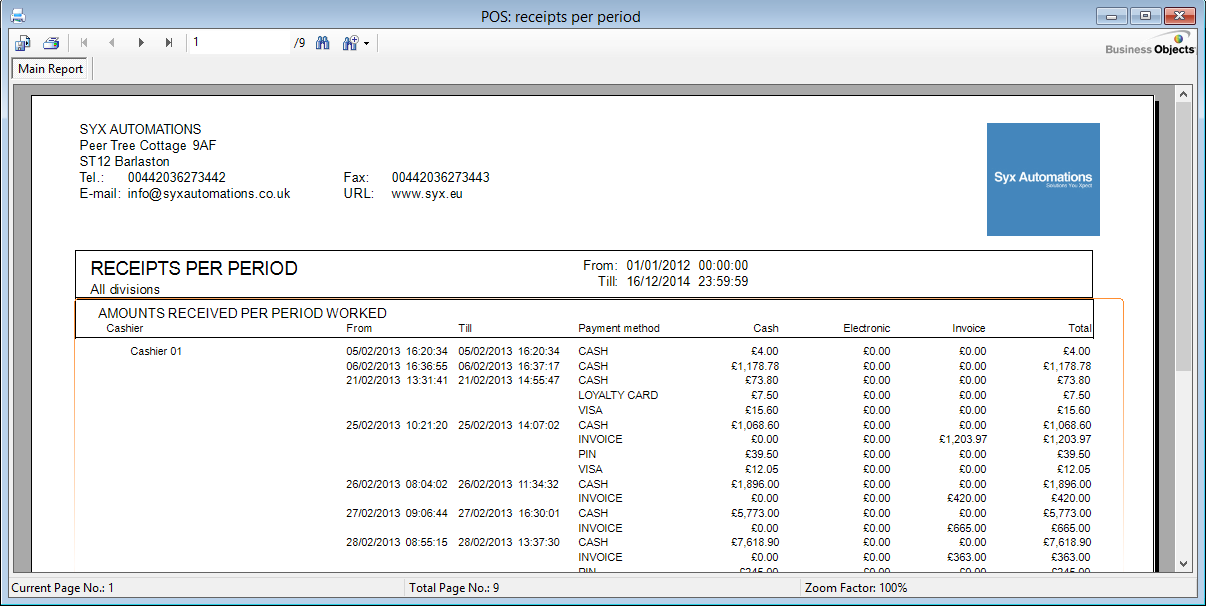Screen dimensions: 1206x606
Task: Go to the previous page
Action: 112,43
